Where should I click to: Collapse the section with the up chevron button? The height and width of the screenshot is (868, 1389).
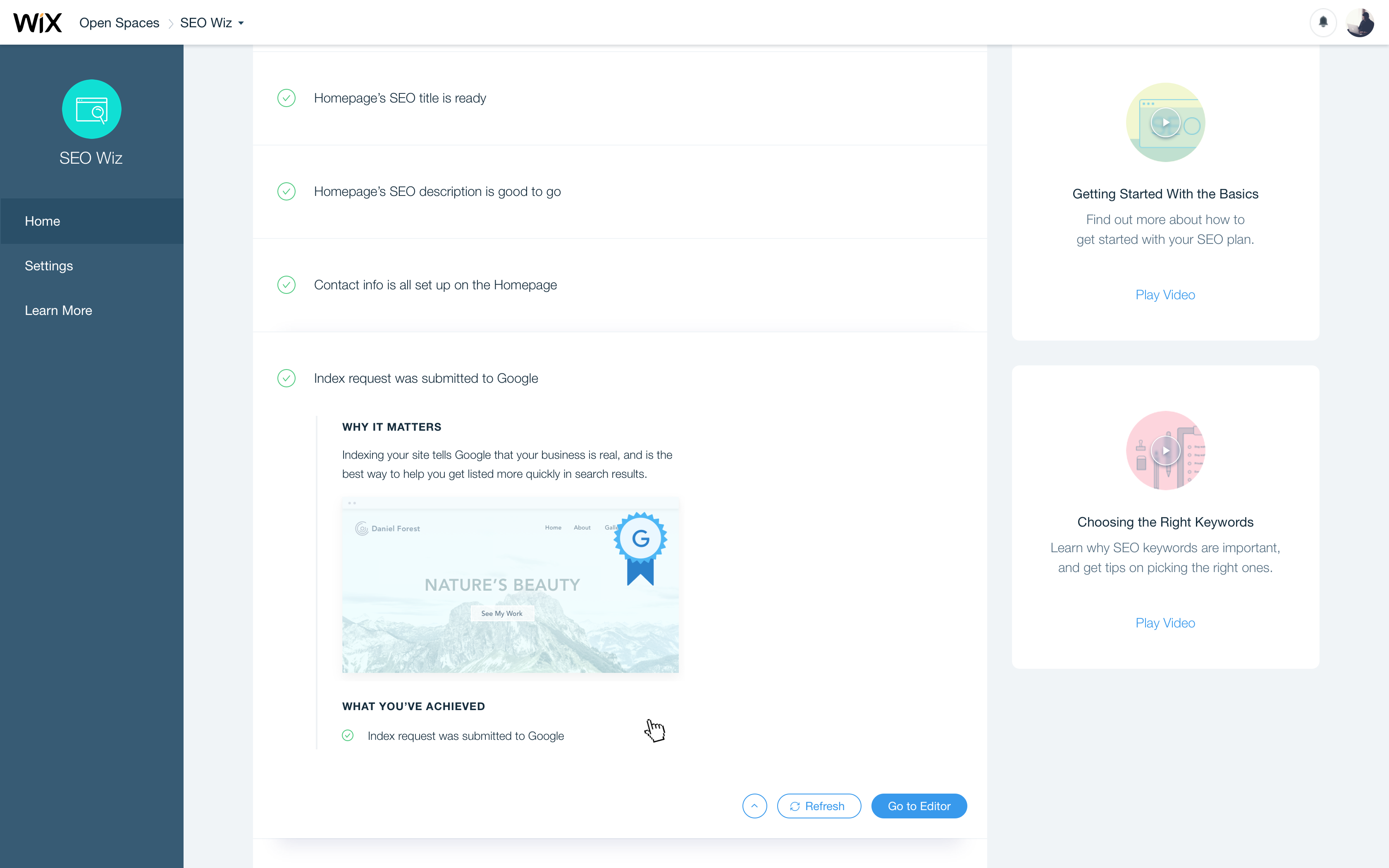point(754,806)
